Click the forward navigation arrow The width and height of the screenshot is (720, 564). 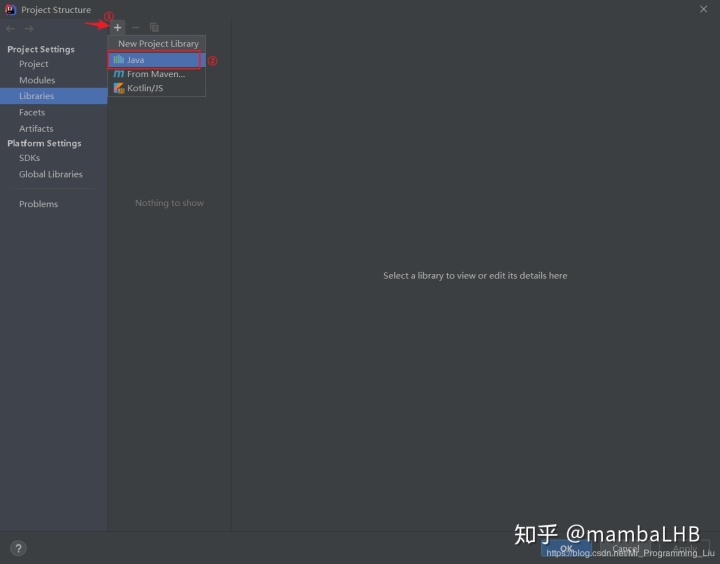click(29, 28)
